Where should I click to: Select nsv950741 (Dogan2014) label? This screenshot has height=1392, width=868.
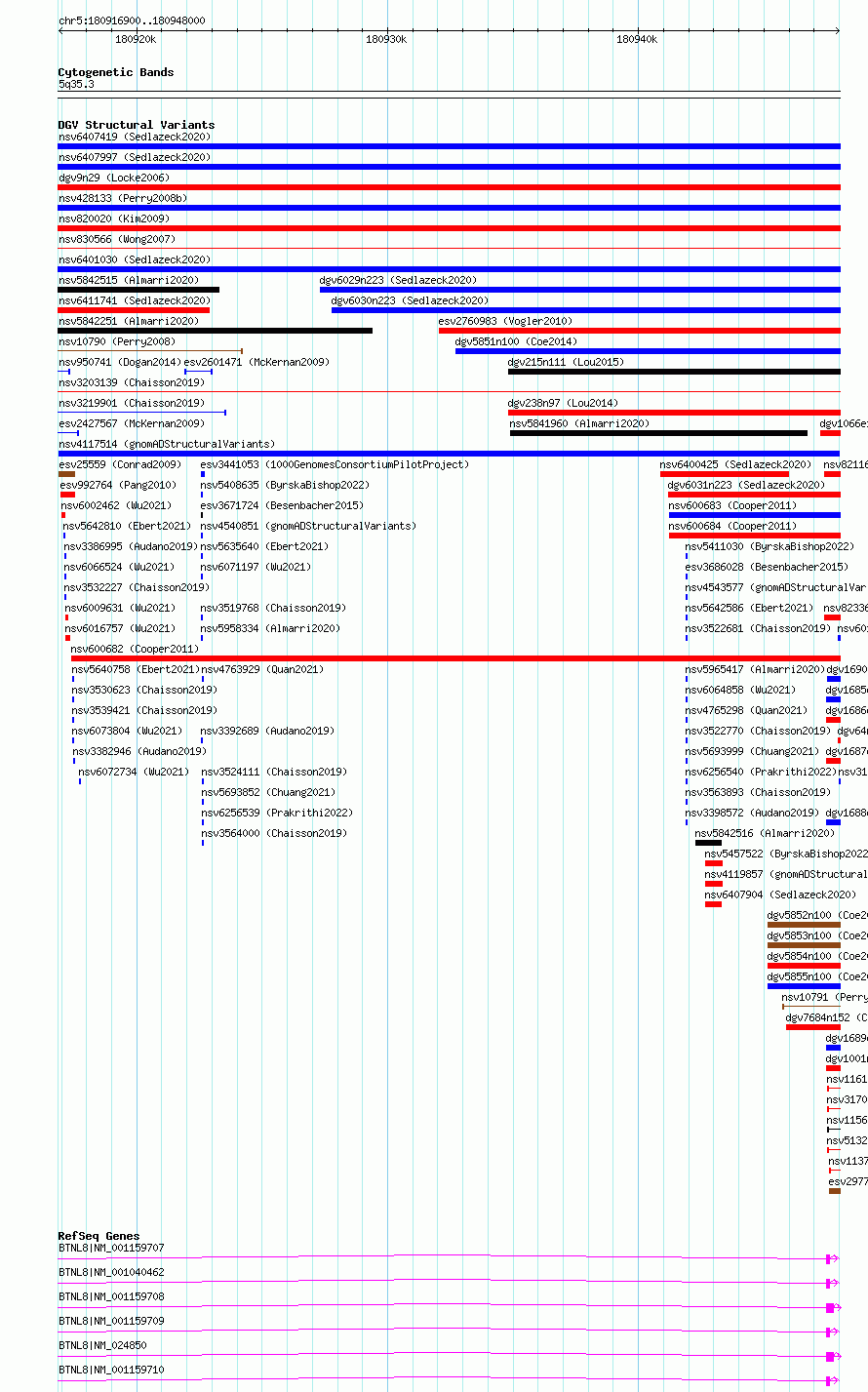coord(120,362)
